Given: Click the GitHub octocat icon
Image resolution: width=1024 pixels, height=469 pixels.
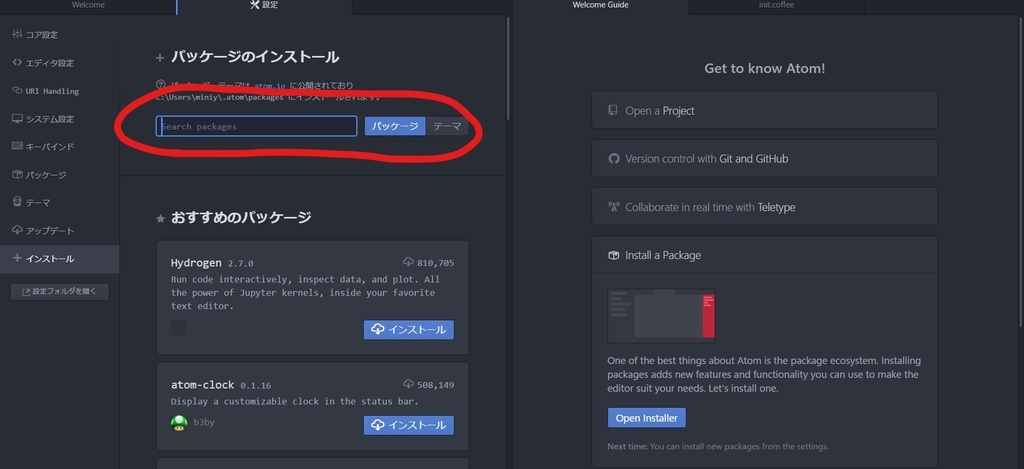Looking at the screenshot, I should point(613,159).
